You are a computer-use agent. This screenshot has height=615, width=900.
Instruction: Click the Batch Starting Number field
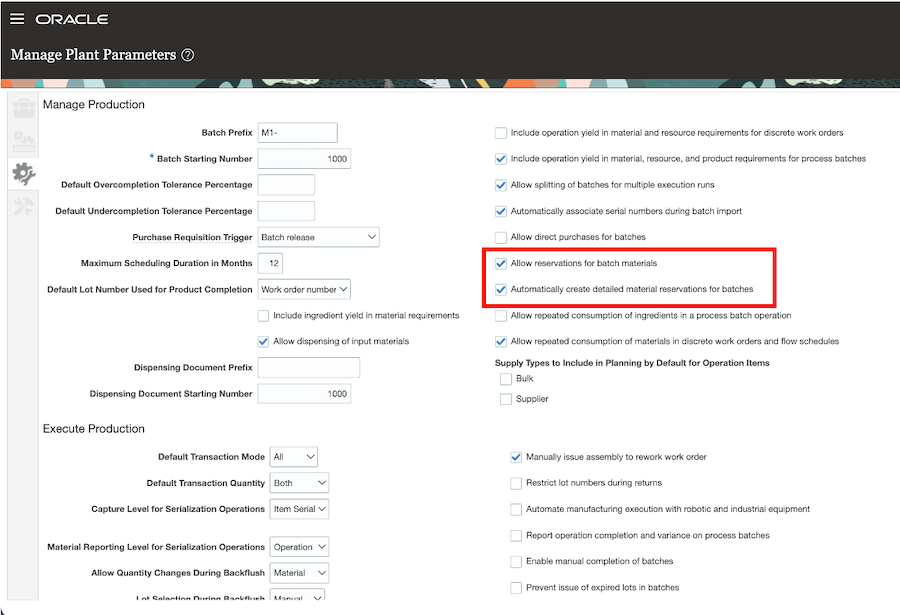[x=304, y=159]
